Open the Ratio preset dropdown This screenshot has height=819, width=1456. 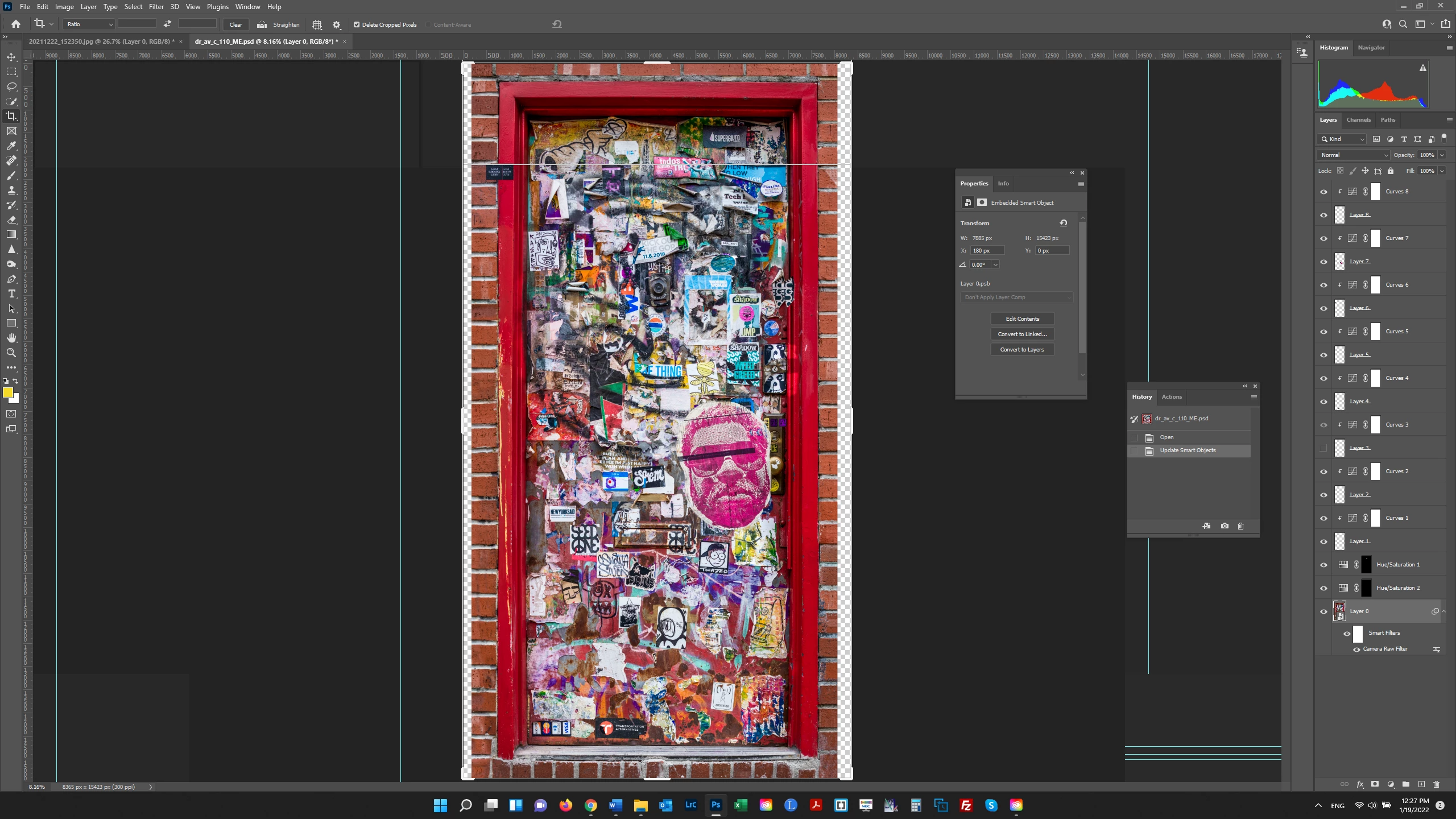point(89,24)
